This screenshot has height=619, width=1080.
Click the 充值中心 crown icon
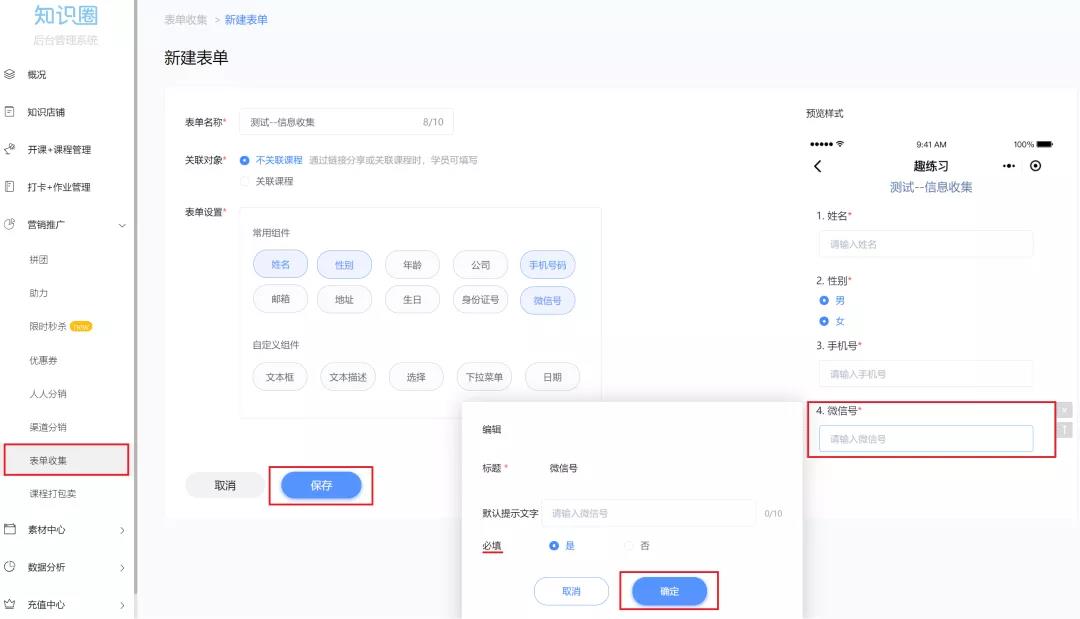pos(10,604)
